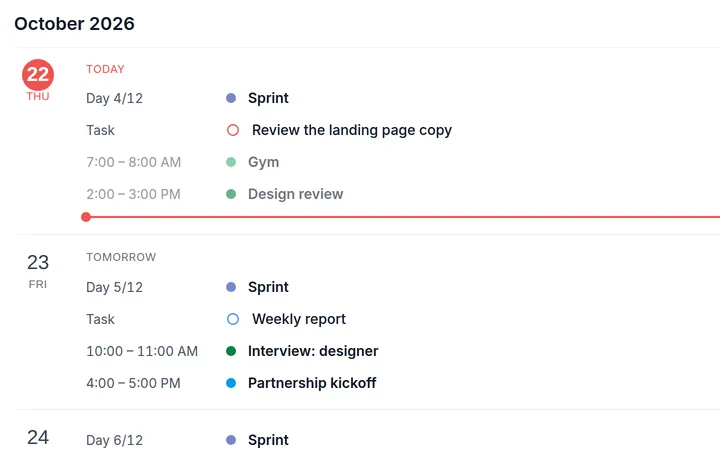Click the THU weekday label
The image size is (720, 450).
pyautogui.click(x=38, y=96)
